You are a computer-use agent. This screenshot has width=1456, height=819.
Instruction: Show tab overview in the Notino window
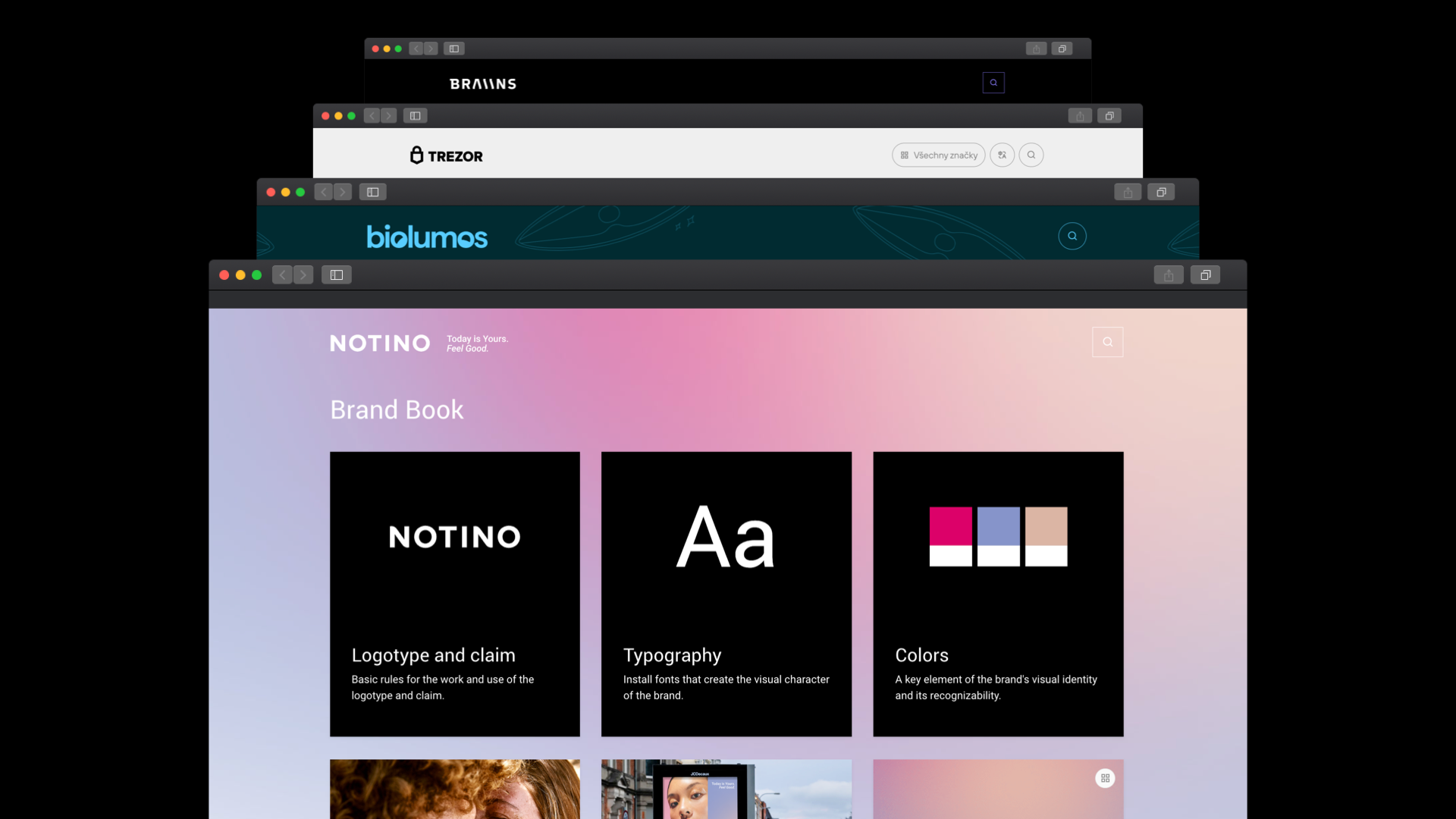(1205, 275)
